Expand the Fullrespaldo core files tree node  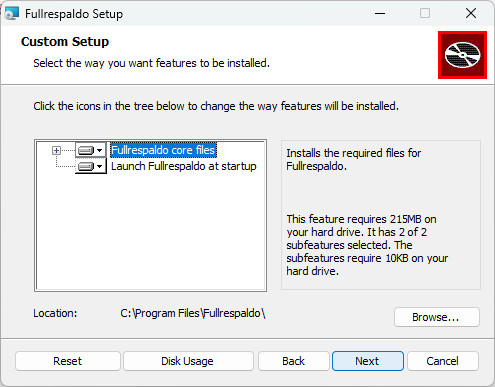point(56,150)
